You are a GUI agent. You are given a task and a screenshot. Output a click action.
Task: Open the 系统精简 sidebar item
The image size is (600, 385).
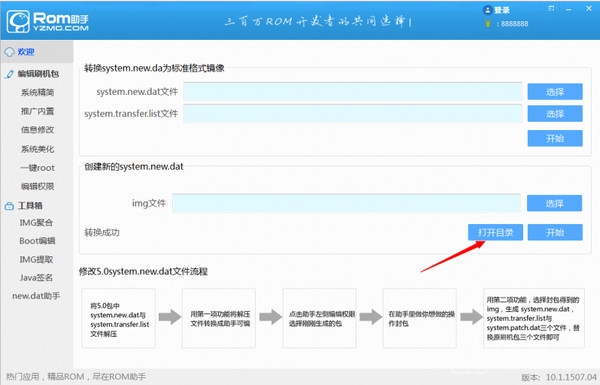pyautogui.click(x=38, y=92)
